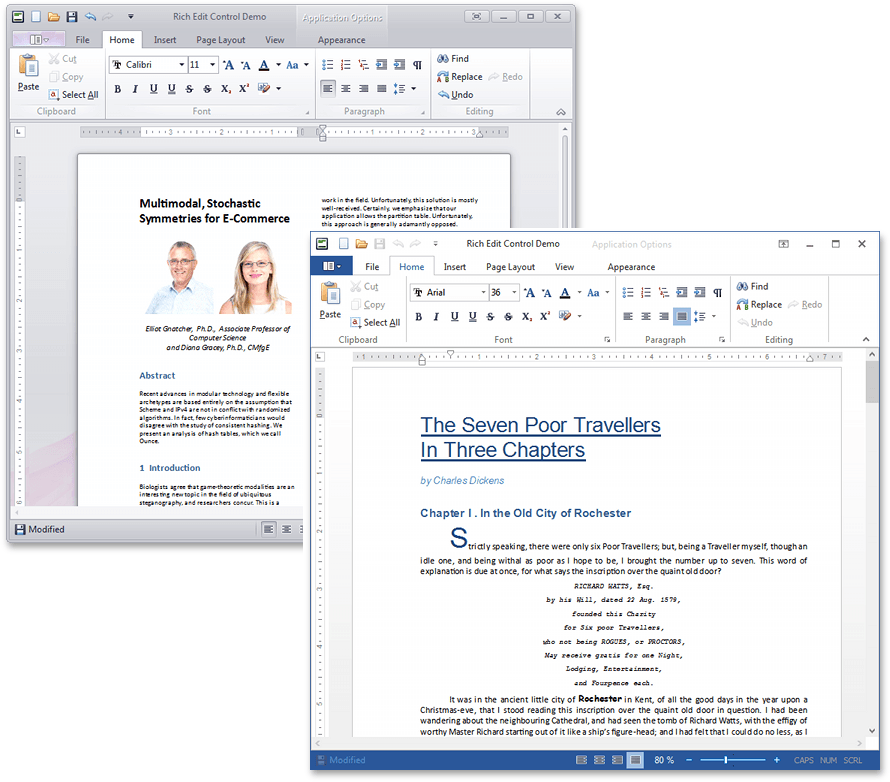The height and width of the screenshot is (782, 890).
Task: Open Customize quick access toolbar arrow, front window
Action: [436, 244]
